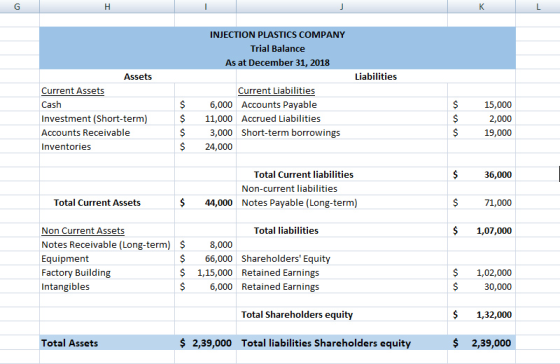The height and width of the screenshot is (364, 560).
Task: Select the Factory Building label cell
Action: click(x=107, y=273)
